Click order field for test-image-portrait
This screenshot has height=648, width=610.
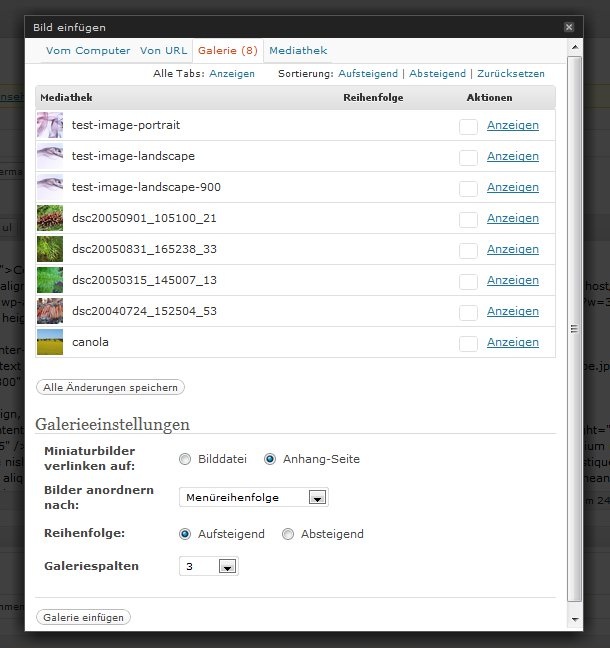click(468, 126)
